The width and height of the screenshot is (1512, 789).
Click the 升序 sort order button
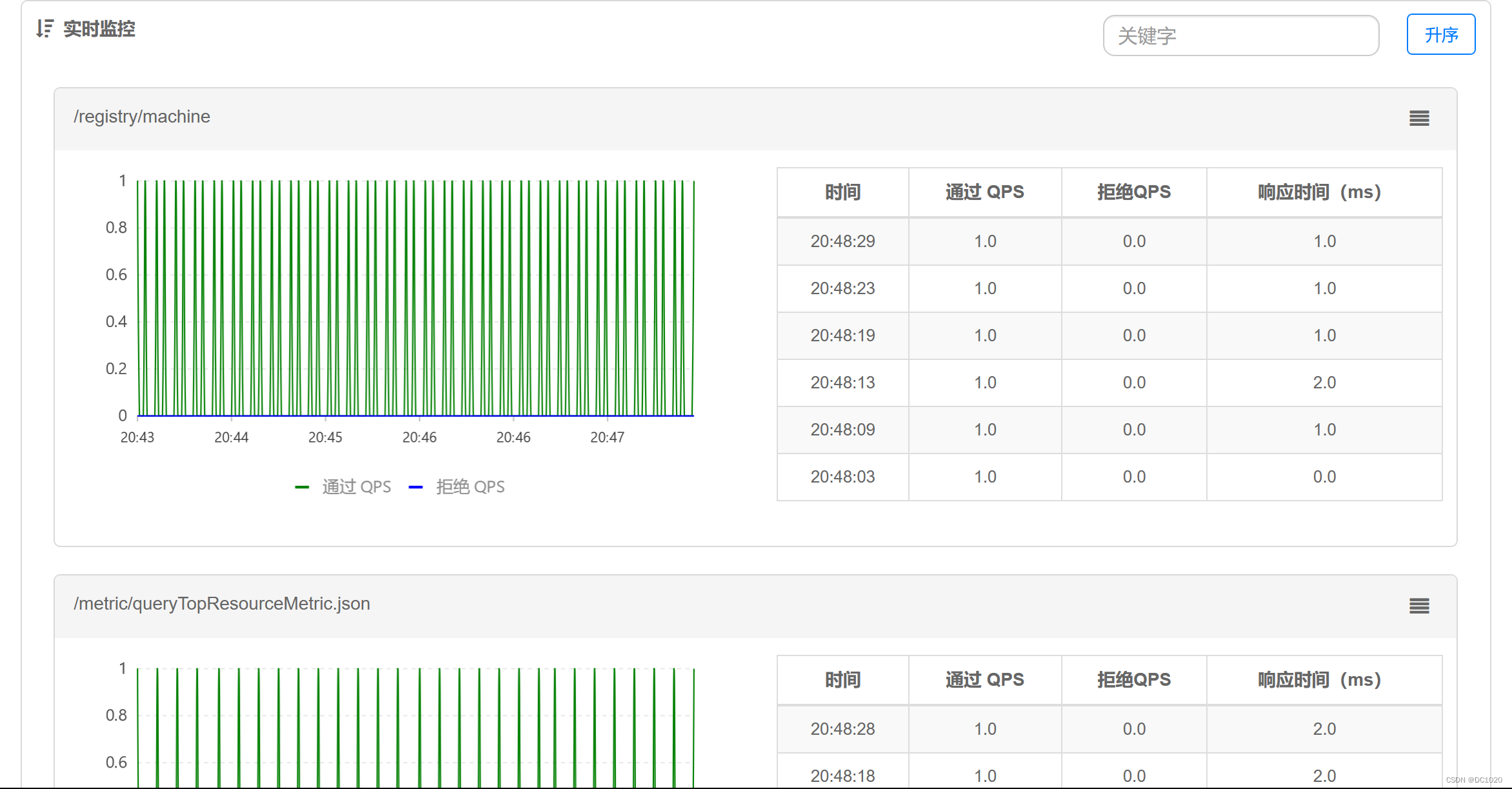[x=1440, y=35]
